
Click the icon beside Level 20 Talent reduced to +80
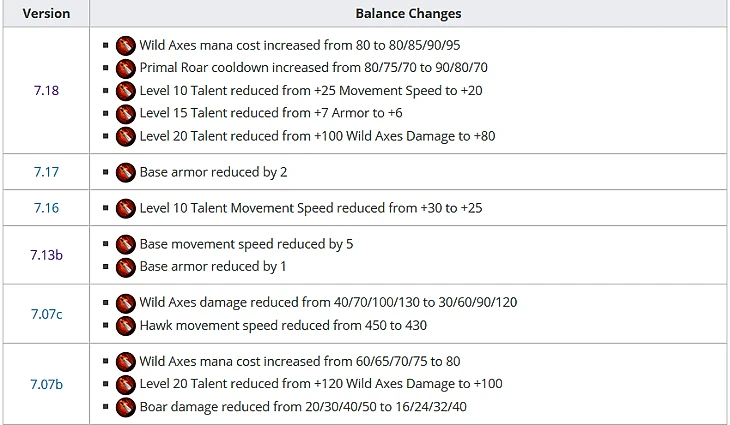(125, 136)
